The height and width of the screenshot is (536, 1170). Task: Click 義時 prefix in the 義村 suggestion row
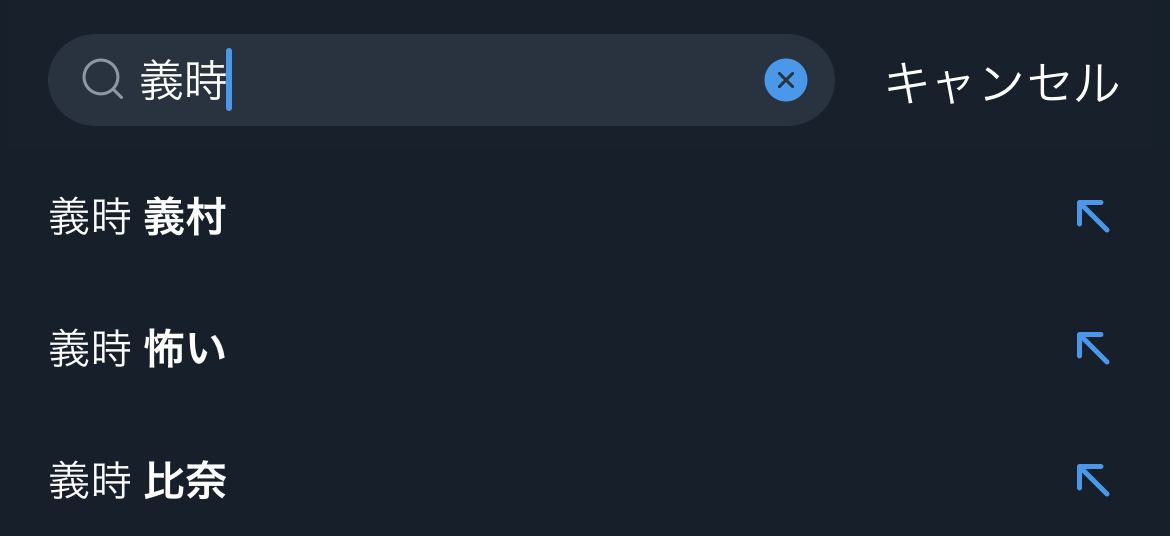(90, 218)
